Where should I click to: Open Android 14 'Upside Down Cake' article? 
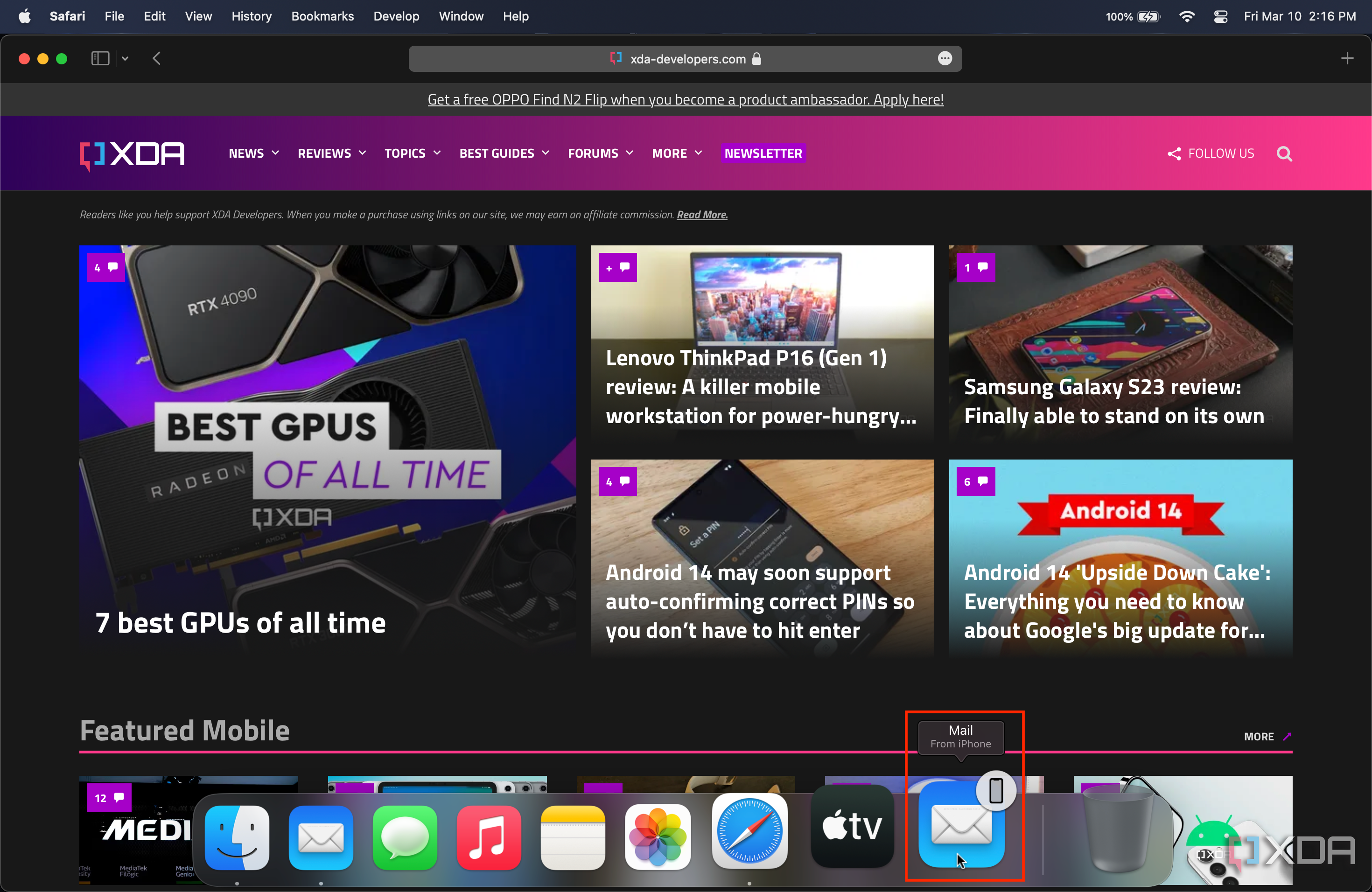[x=1117, y=601]
